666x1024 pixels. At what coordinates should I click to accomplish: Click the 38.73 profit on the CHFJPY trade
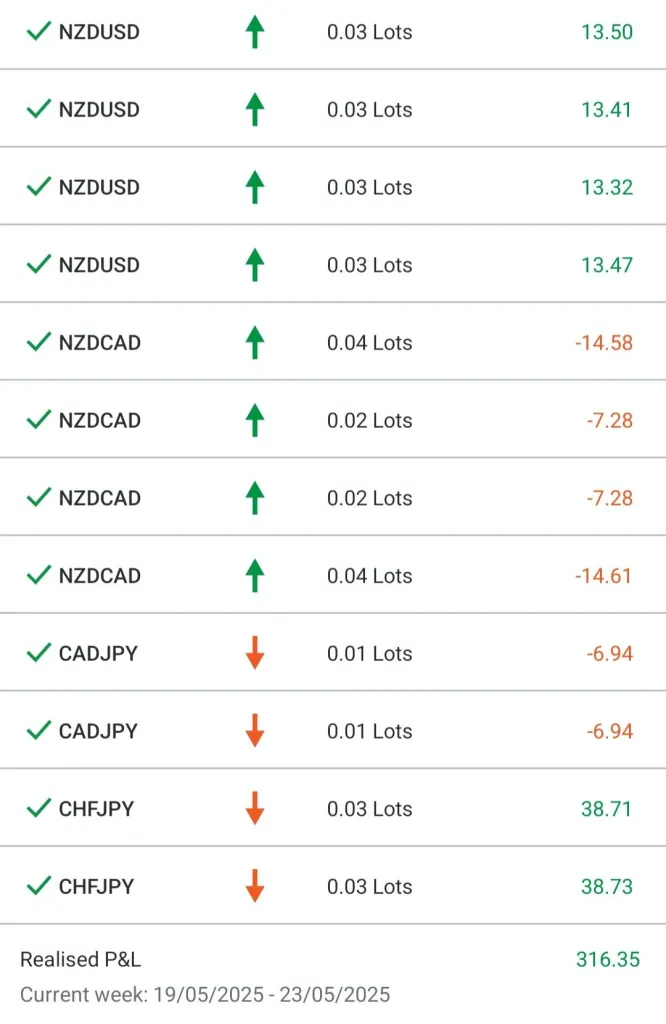pos(606,886)
